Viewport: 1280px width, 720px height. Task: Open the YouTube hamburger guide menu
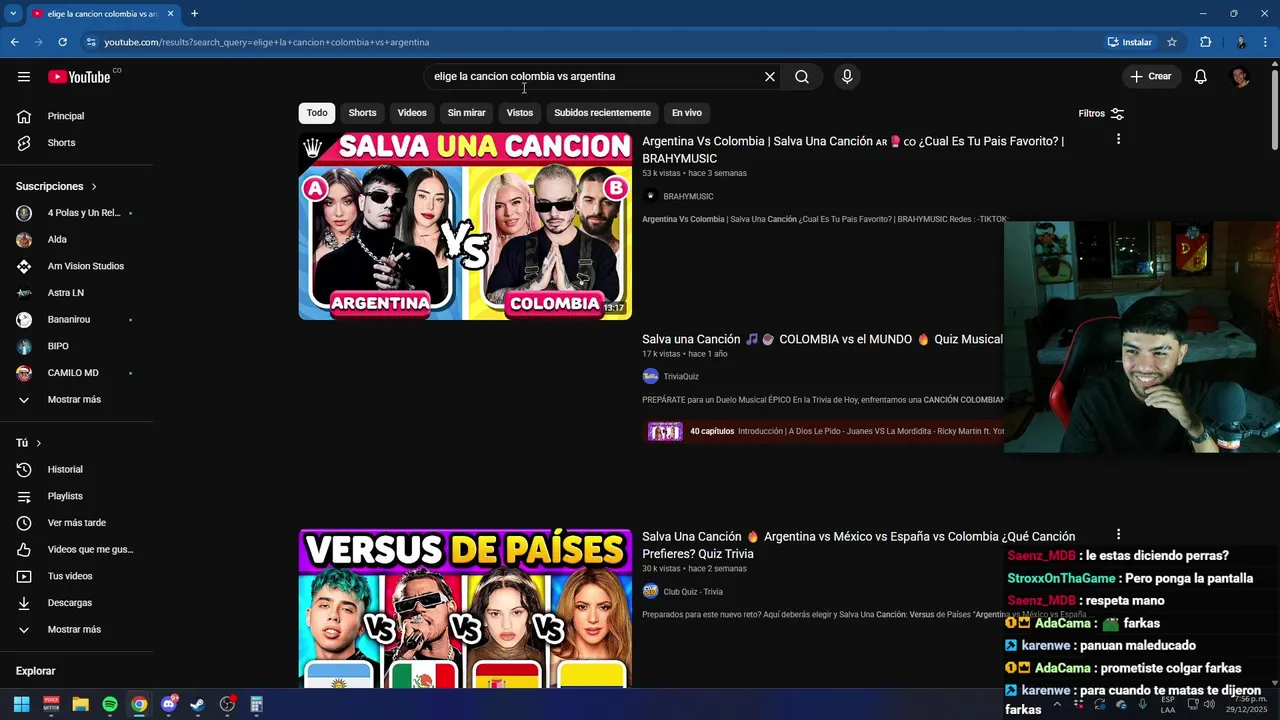coord(24,77)
